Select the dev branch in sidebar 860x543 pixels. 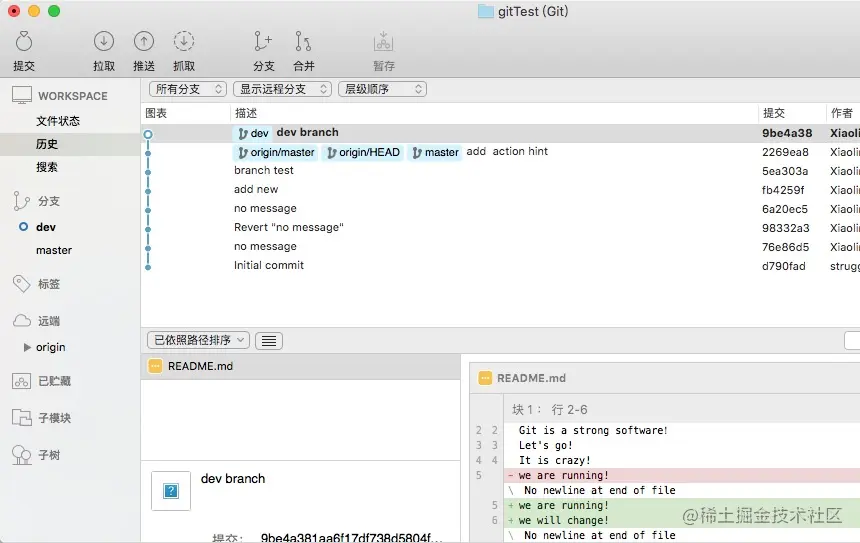46,227
